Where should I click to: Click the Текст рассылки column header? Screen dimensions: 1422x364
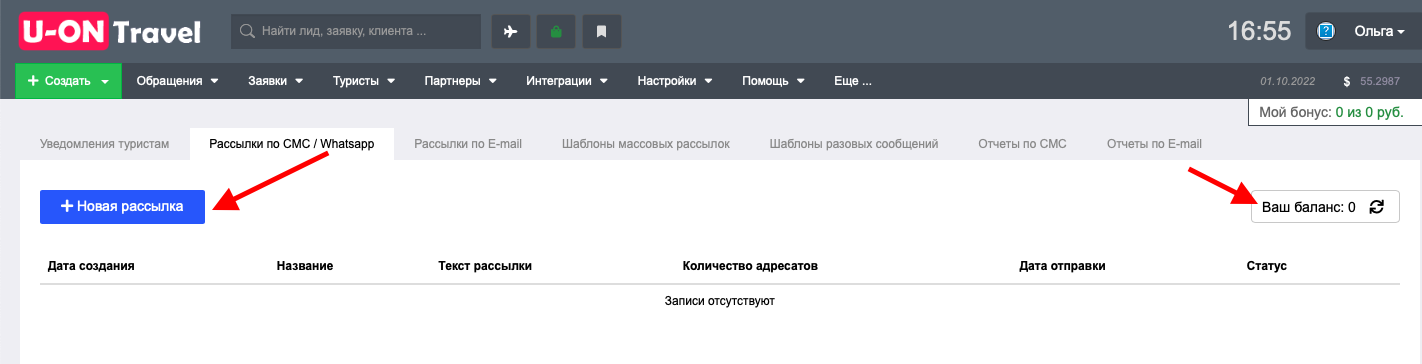point(485,266)
